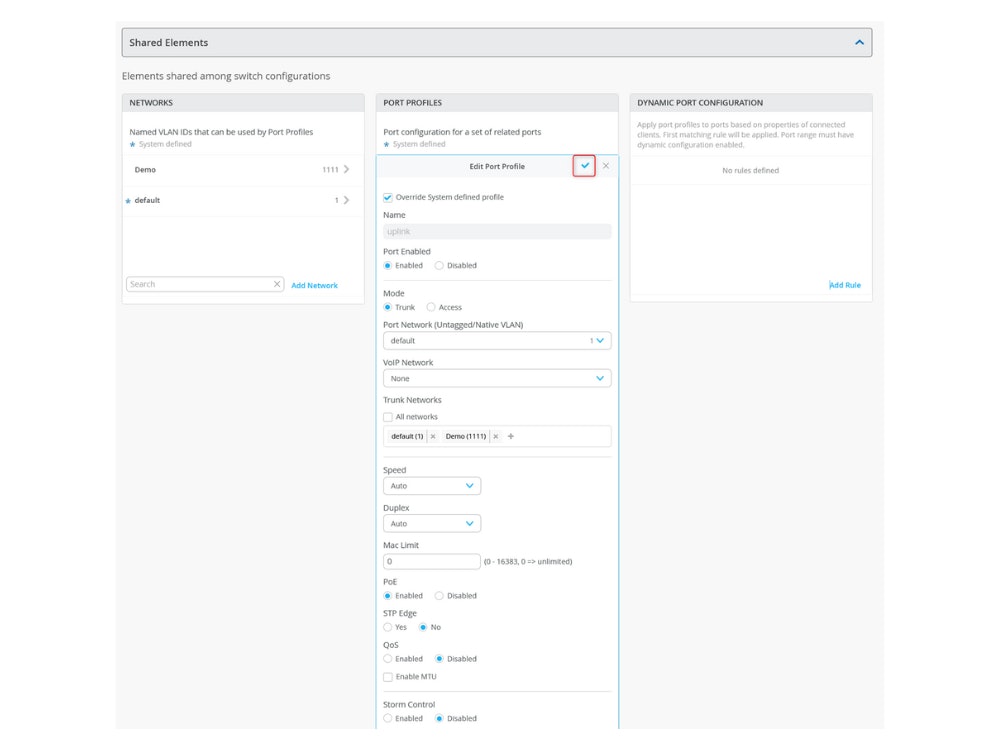
Task: Clear the network search field
Action: [x=277, y=284]
